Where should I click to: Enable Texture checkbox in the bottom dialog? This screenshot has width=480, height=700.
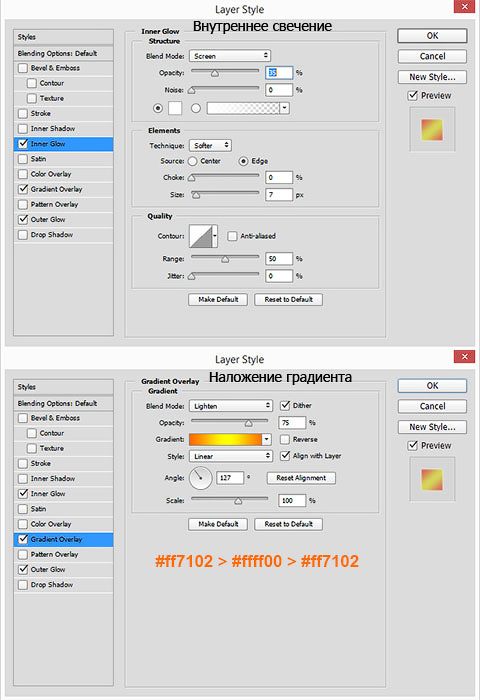point(32,448)
